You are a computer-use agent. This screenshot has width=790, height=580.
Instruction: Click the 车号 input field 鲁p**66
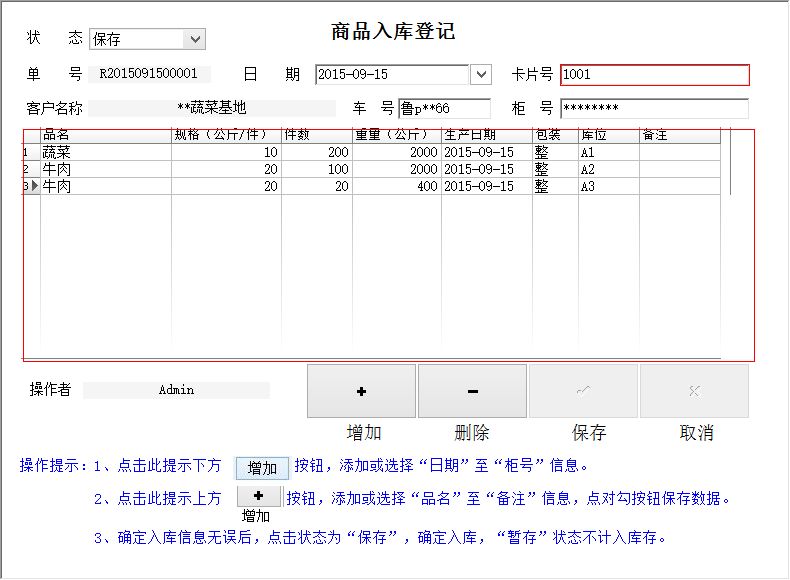point(444,108)
